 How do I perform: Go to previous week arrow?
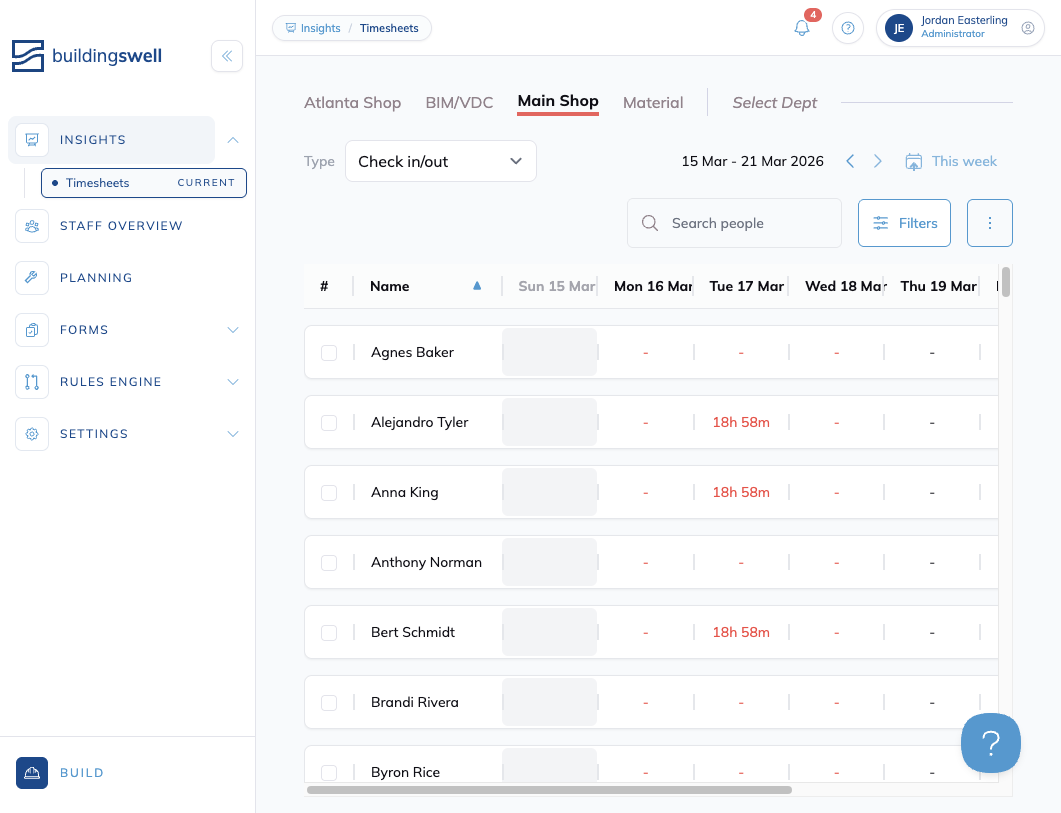[x=850, y=161]
